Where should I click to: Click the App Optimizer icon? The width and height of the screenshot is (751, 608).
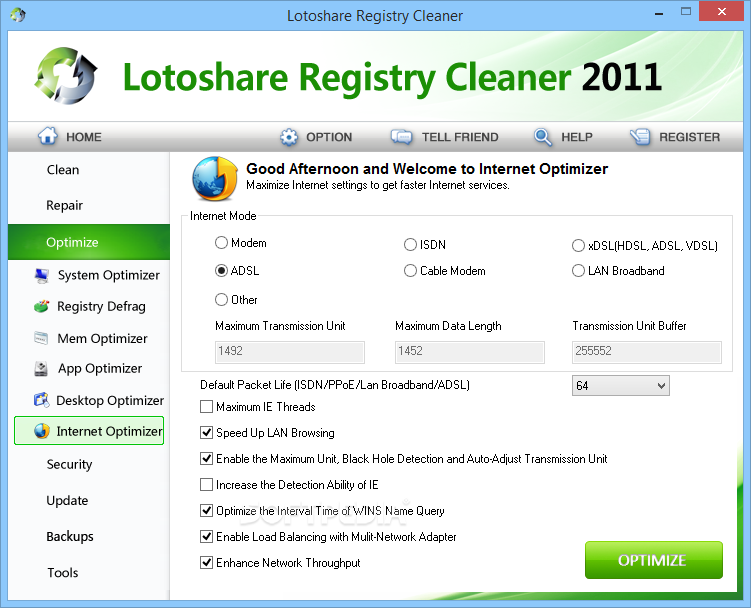[41, 368]
